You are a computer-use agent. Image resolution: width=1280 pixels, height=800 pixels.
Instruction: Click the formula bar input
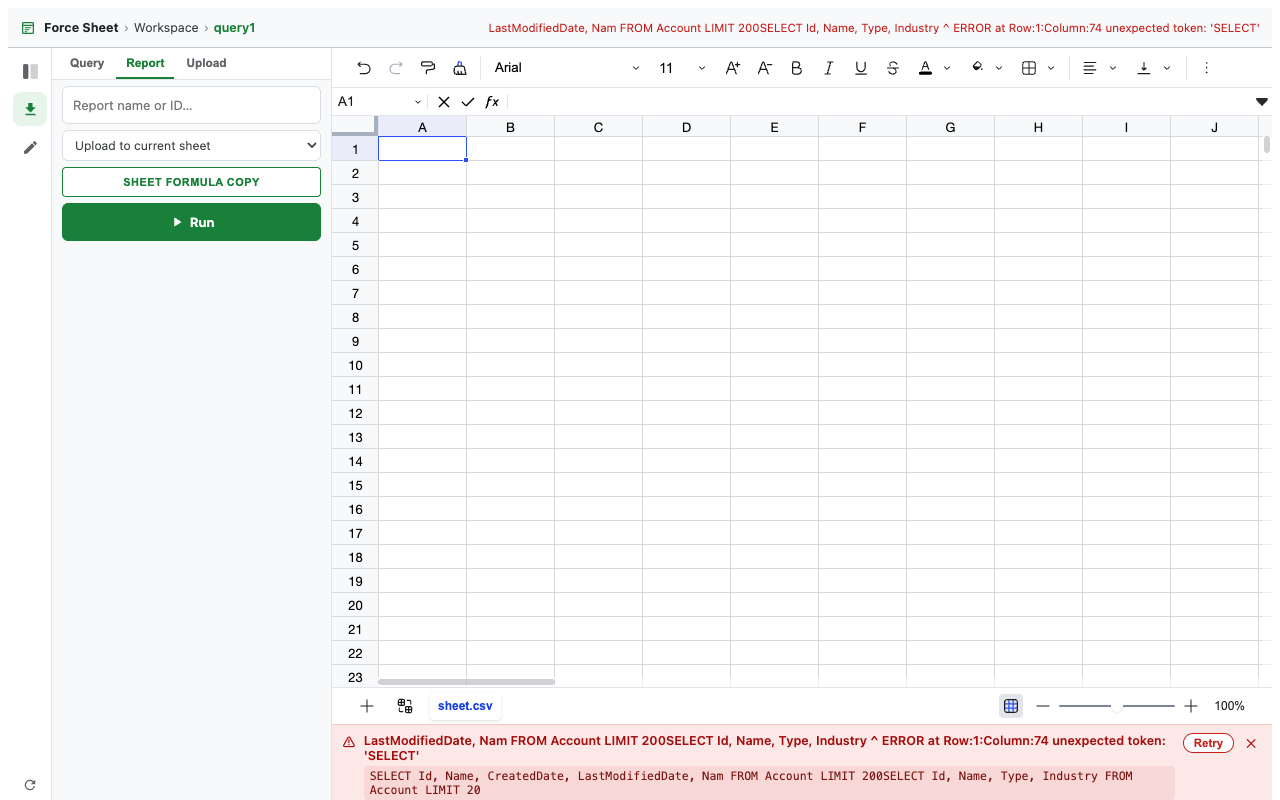click(x=880, y=102)
